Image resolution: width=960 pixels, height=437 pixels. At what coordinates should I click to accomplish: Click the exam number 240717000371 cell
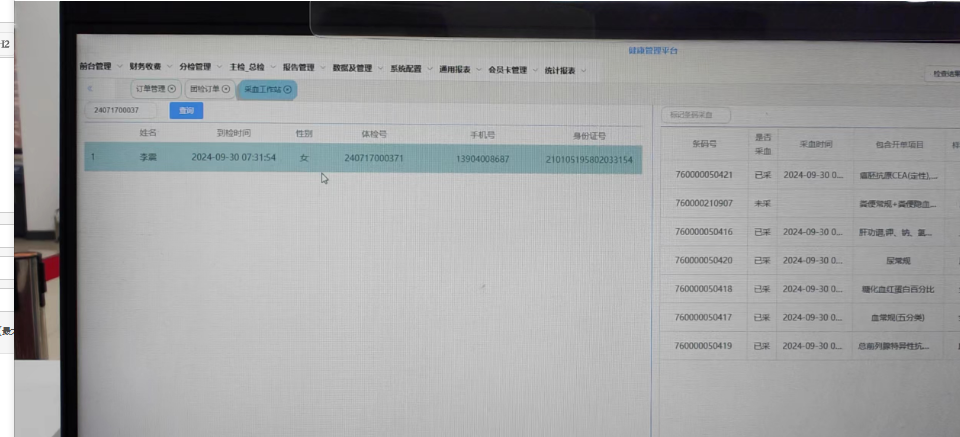(x=373, y=159)
